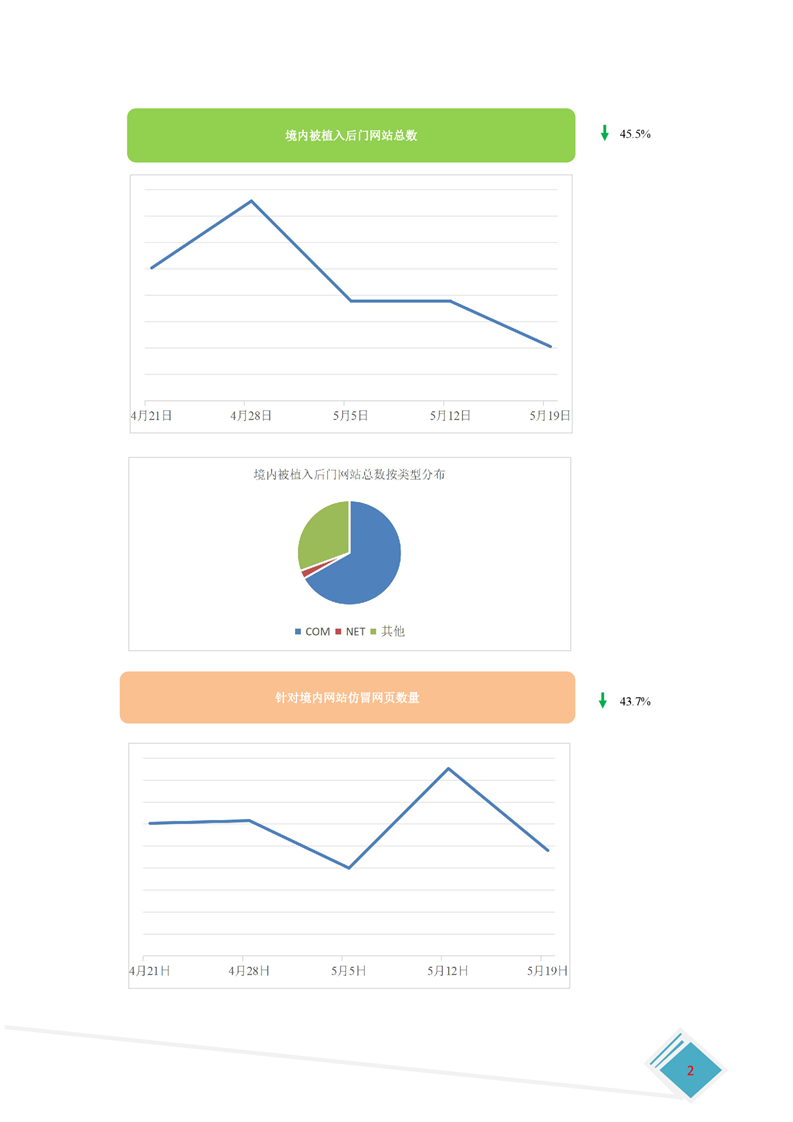Click 5月12日 axis label in the top chart
This screenshot has width=793, height=1122.
point(450,416)
